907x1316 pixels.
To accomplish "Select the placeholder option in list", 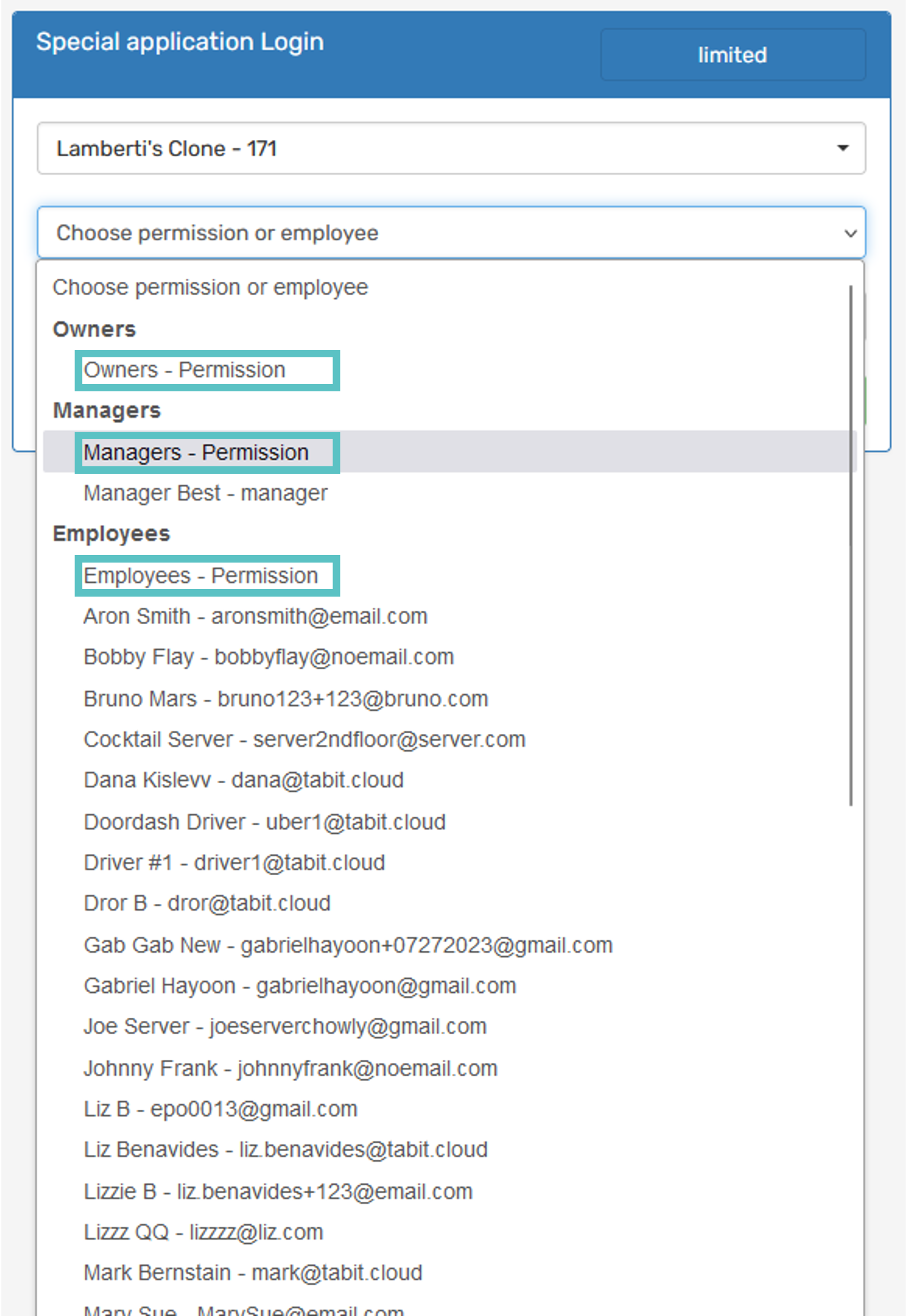I will pos(210,288).
